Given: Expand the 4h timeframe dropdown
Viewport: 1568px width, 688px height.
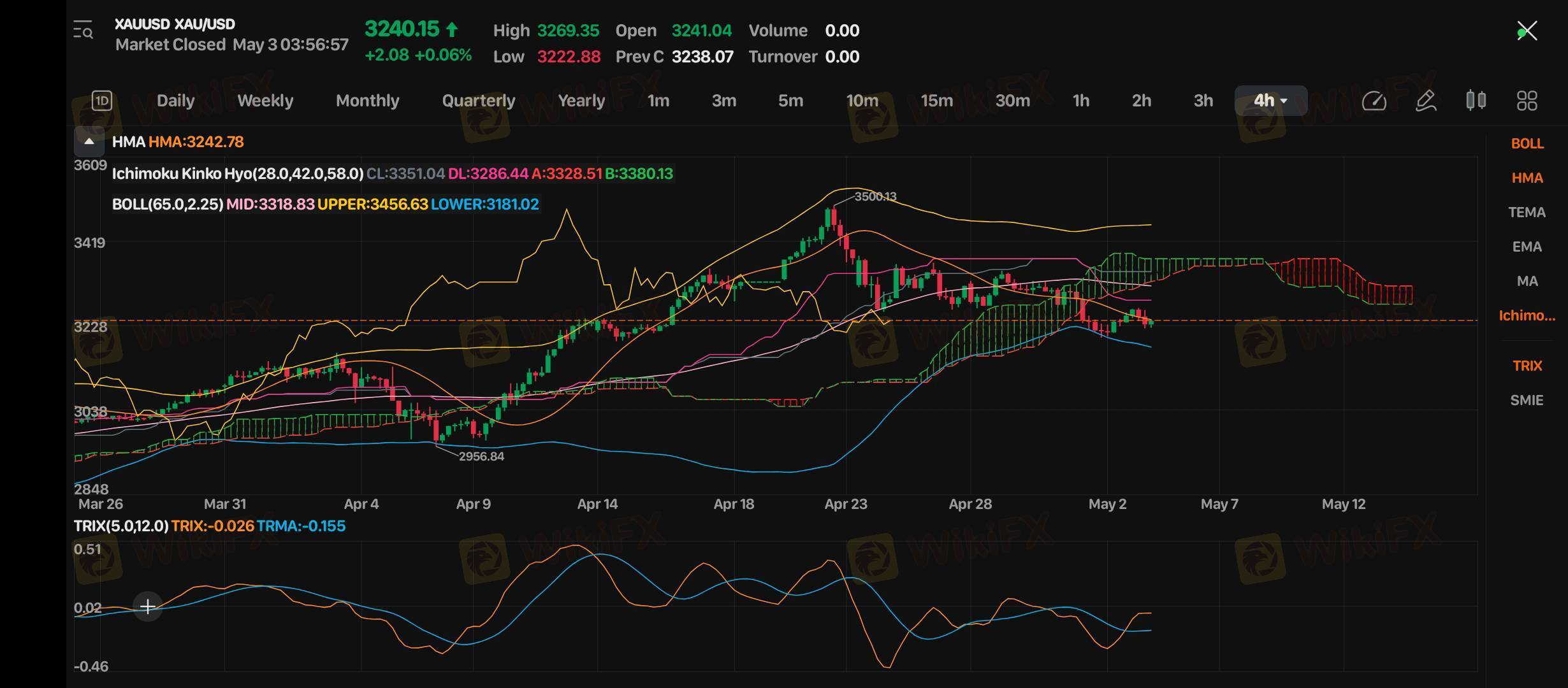Looking at the screenshot, I should [x=1270, y=101].
